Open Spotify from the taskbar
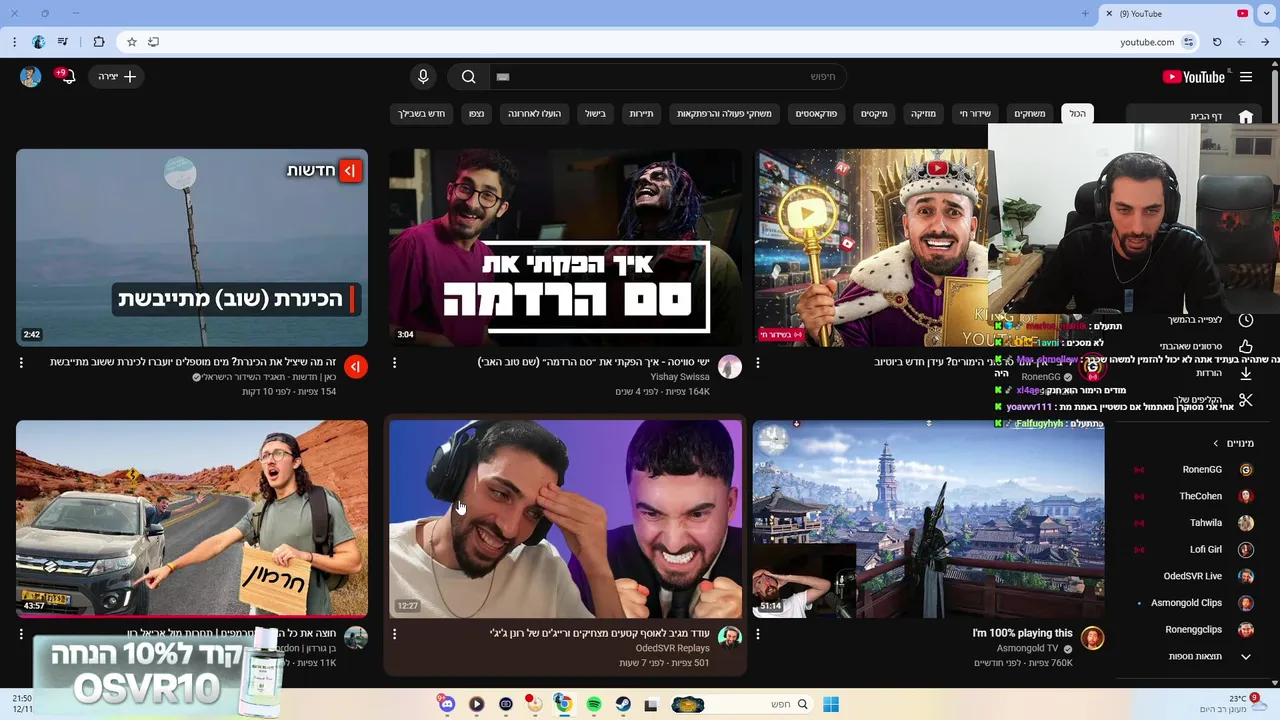The height and width of the screenshot is (720, 1280). [594, 704]
